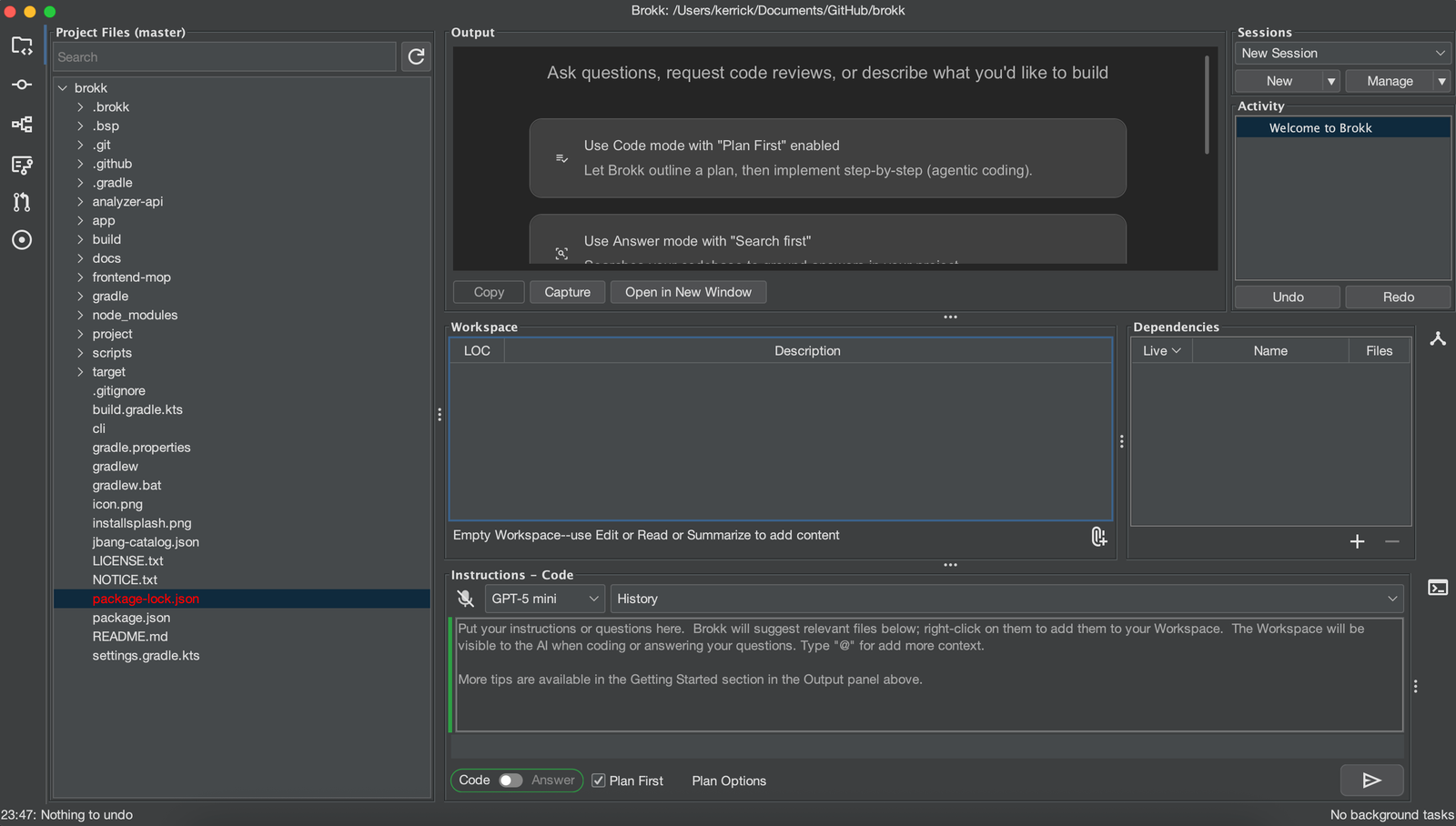Open the History dropdown
Screen dimensions: 1456x826
click(x=1006, y=599)
